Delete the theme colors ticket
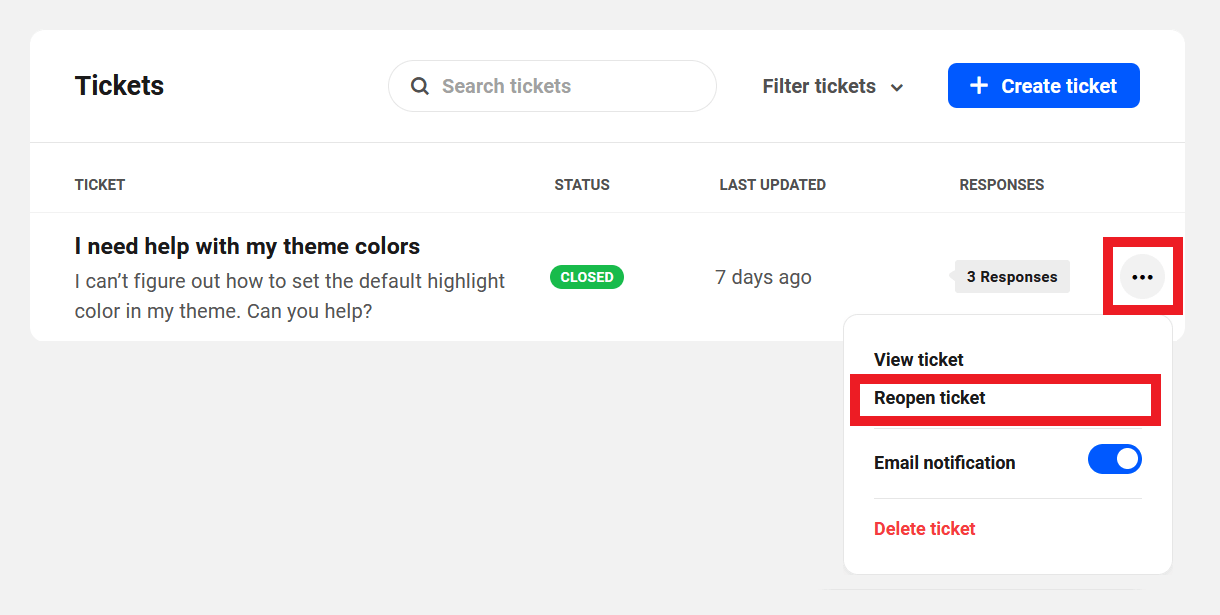 924,528
